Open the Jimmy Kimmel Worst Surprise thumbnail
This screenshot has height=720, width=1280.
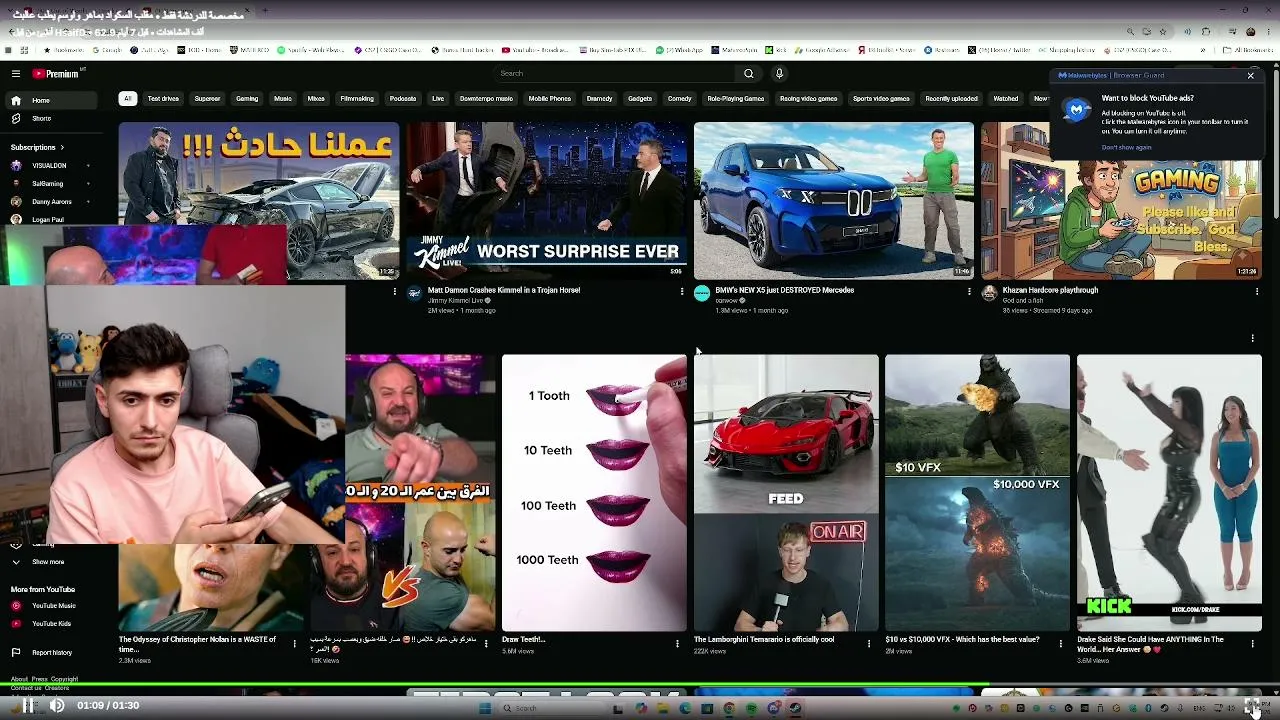click(546, 201)
